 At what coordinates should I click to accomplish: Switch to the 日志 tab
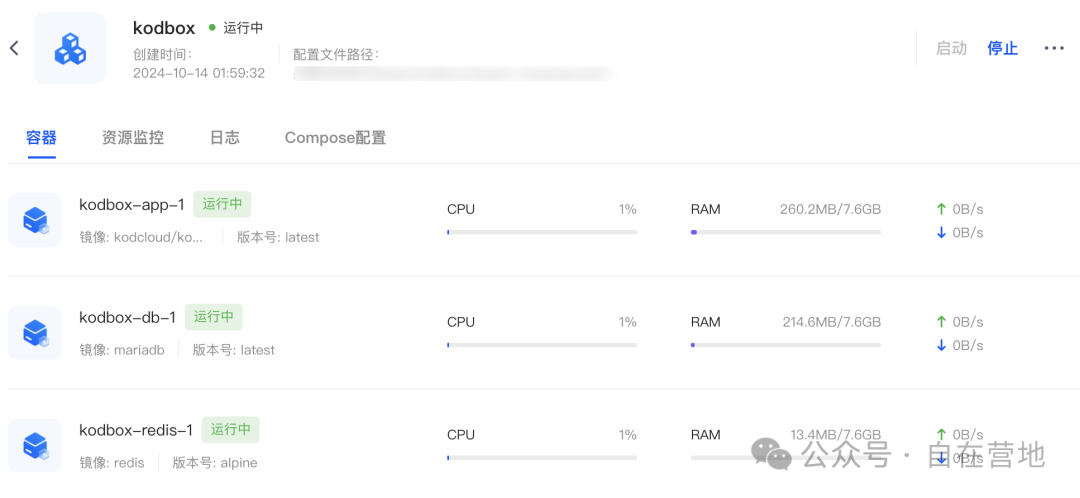tap(224, 138)
